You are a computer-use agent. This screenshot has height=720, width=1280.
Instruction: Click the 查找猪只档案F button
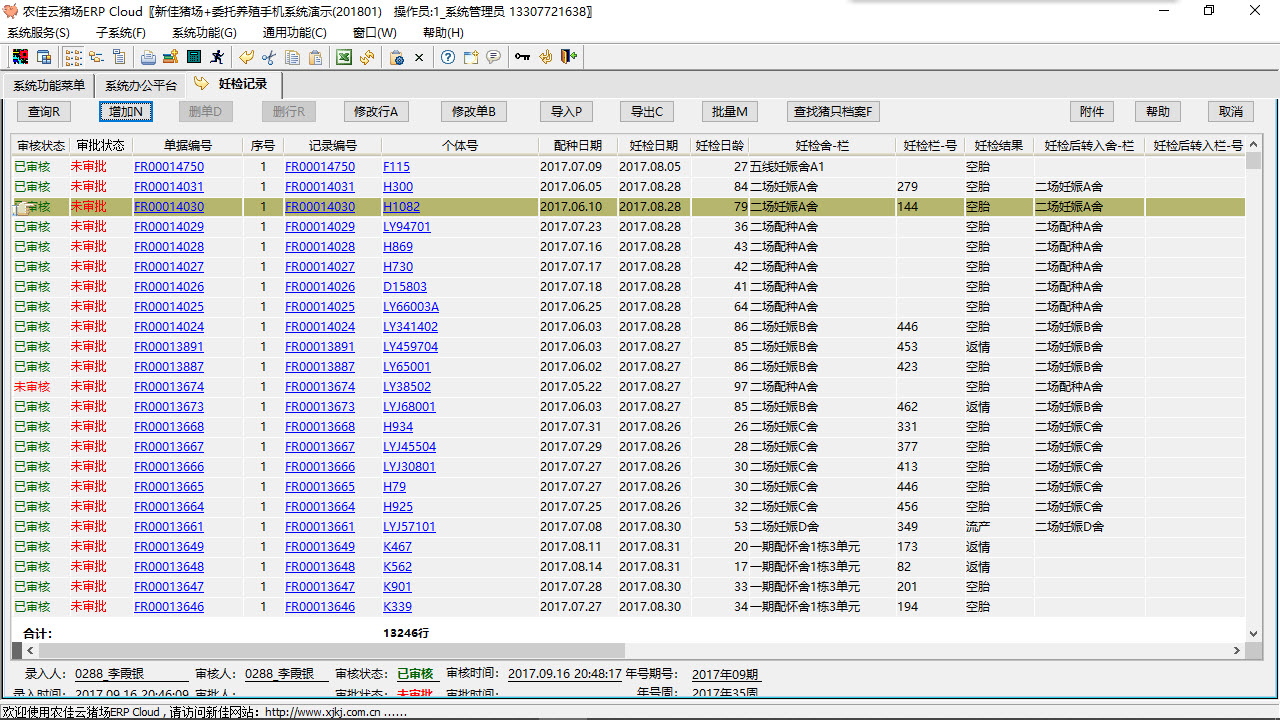(834, 111)
